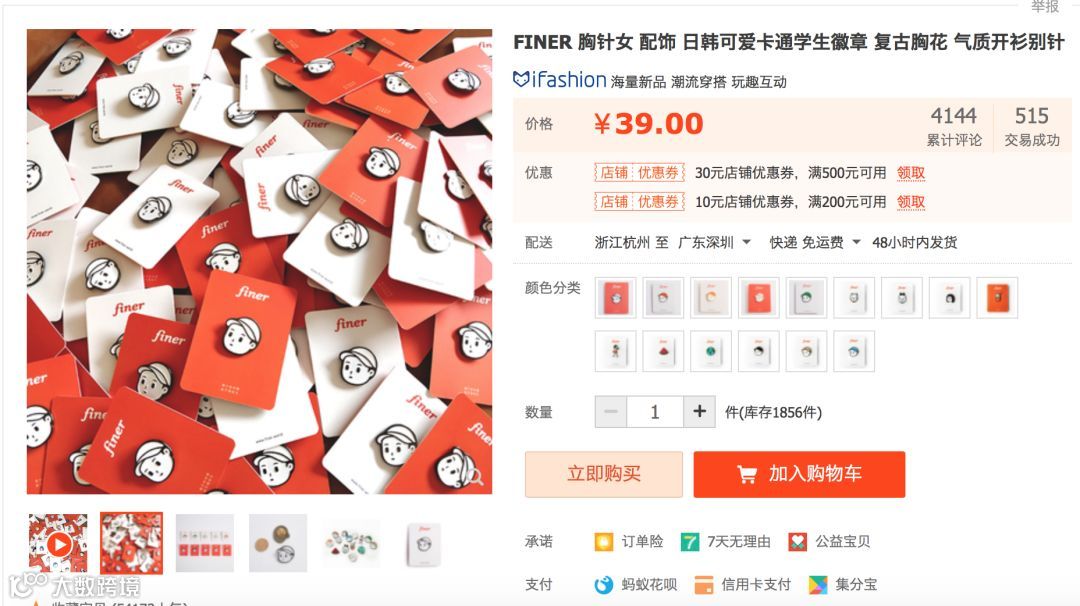This screenshot has height=606, width=1080.
Task: Select the last orange color option in first row
Action: tap(997, 297)
